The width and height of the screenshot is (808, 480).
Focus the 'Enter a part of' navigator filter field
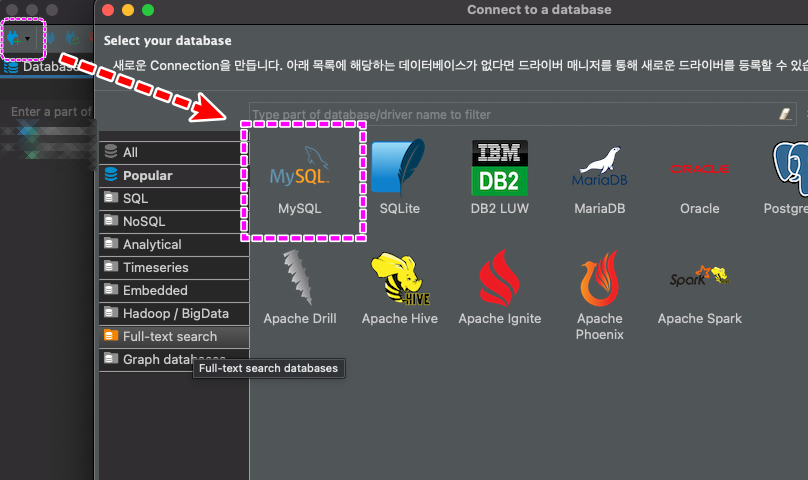(x=50, y=112)
